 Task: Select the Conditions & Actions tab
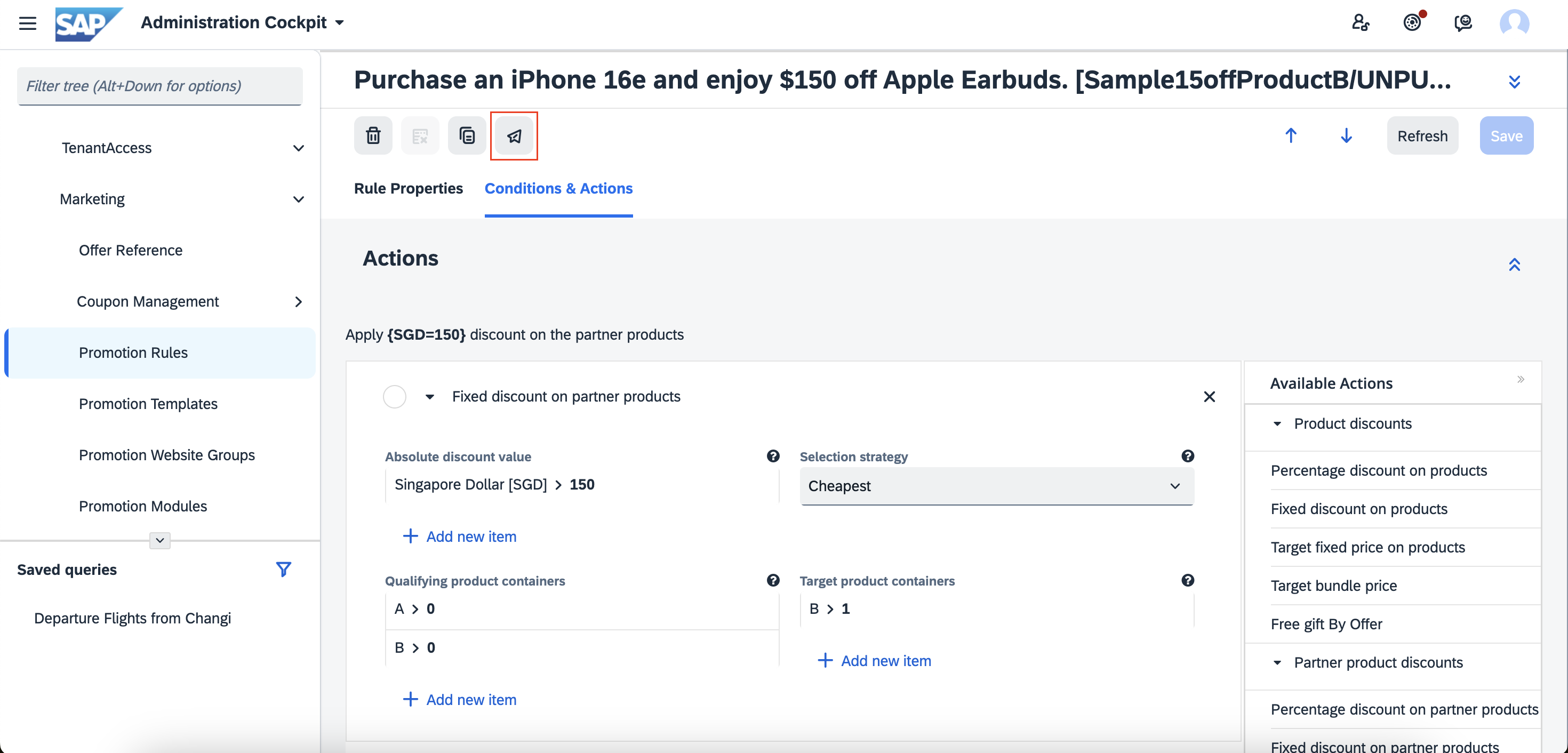click(x=558, y=189)
